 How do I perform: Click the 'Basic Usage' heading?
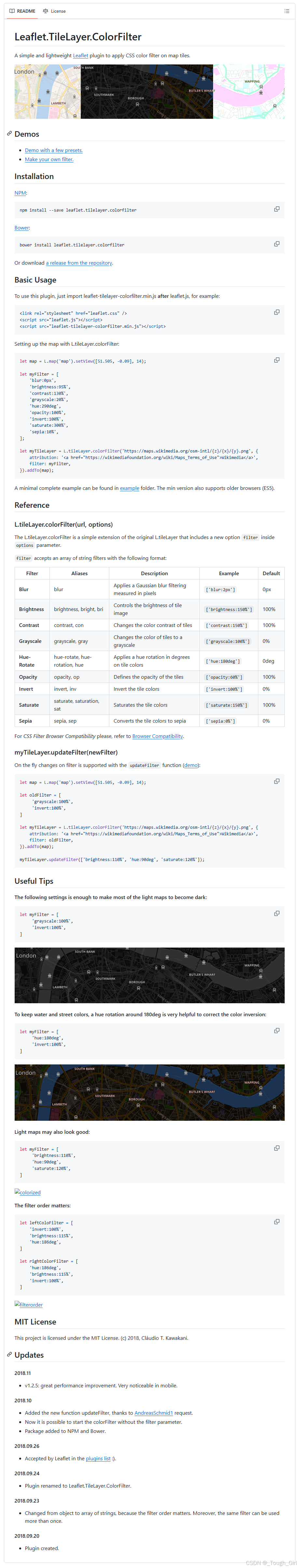coord(35,279)
